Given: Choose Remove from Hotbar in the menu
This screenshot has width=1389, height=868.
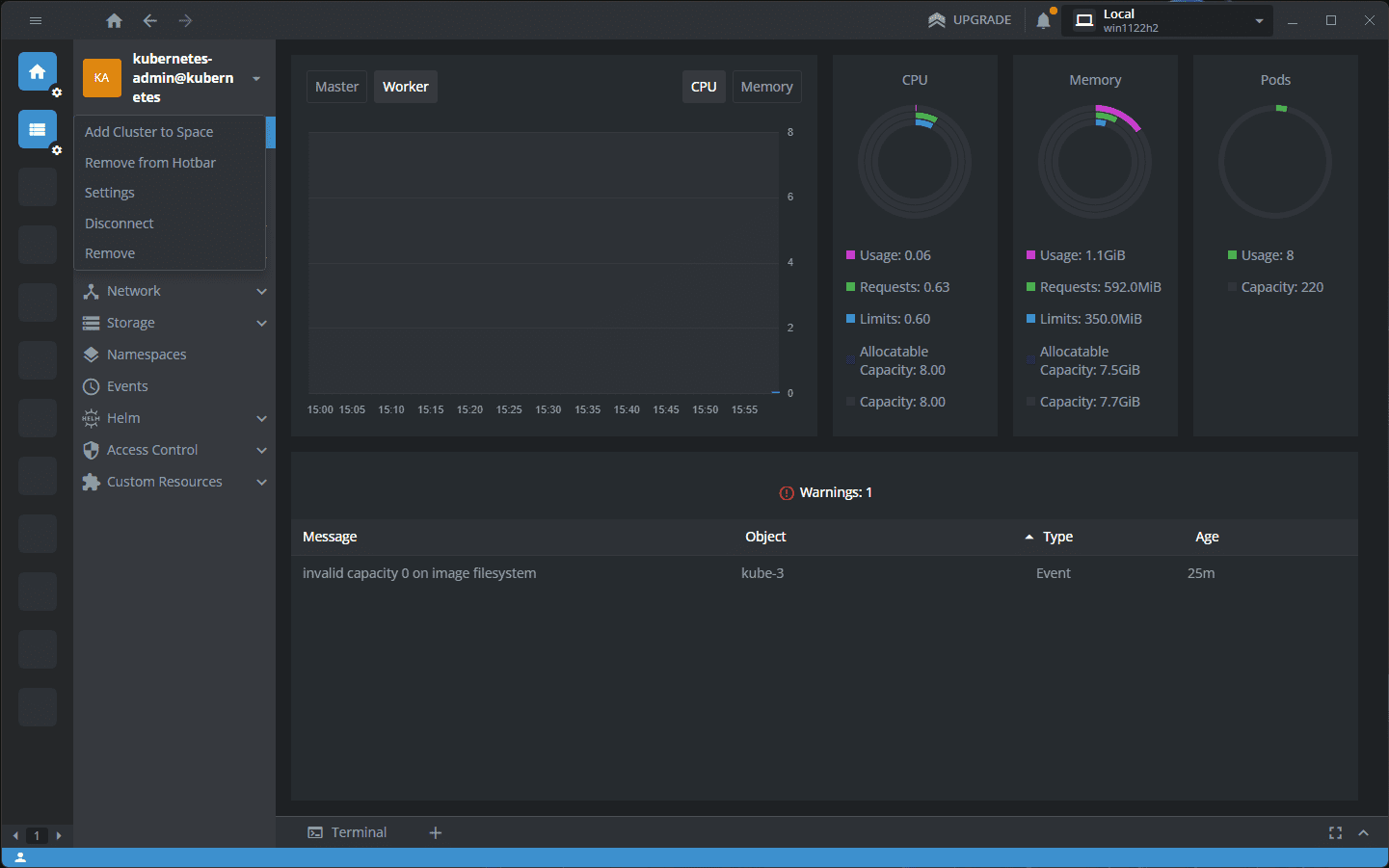Looking at the screenshot, I should [149, 162].
